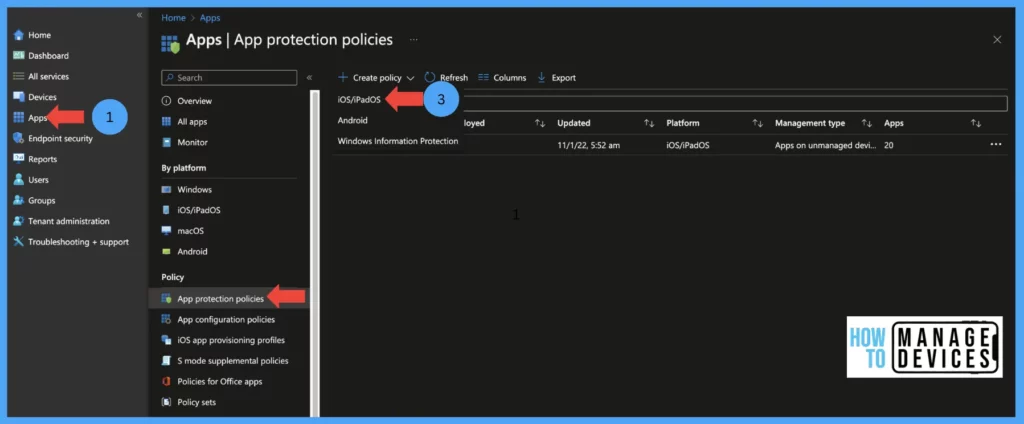
Task: Open the Monitor item icon
Action: click(166, 142)
